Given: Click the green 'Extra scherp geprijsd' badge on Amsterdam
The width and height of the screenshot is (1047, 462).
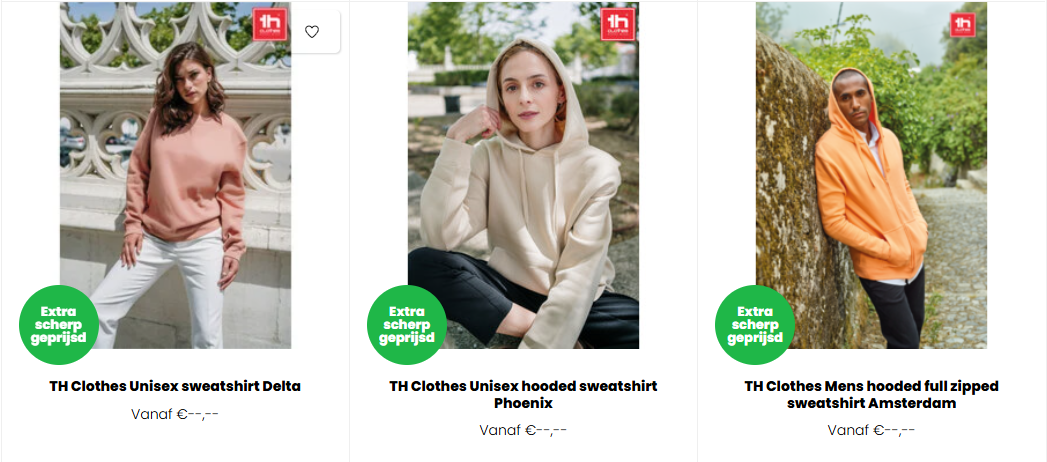Looking at the screenshot, I should 754,325.
